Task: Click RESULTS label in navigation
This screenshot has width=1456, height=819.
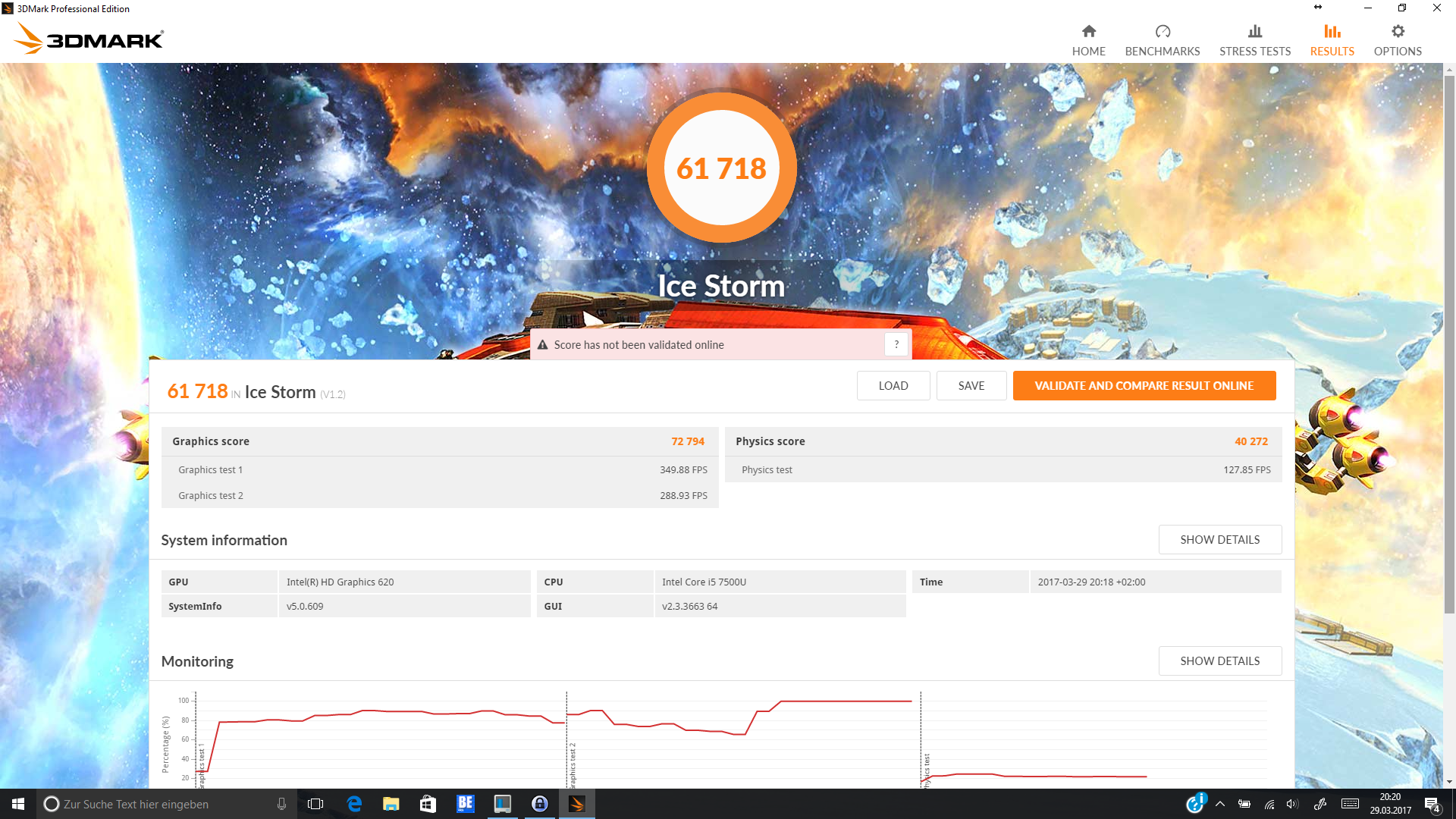Action: [x=1332, y=52]
